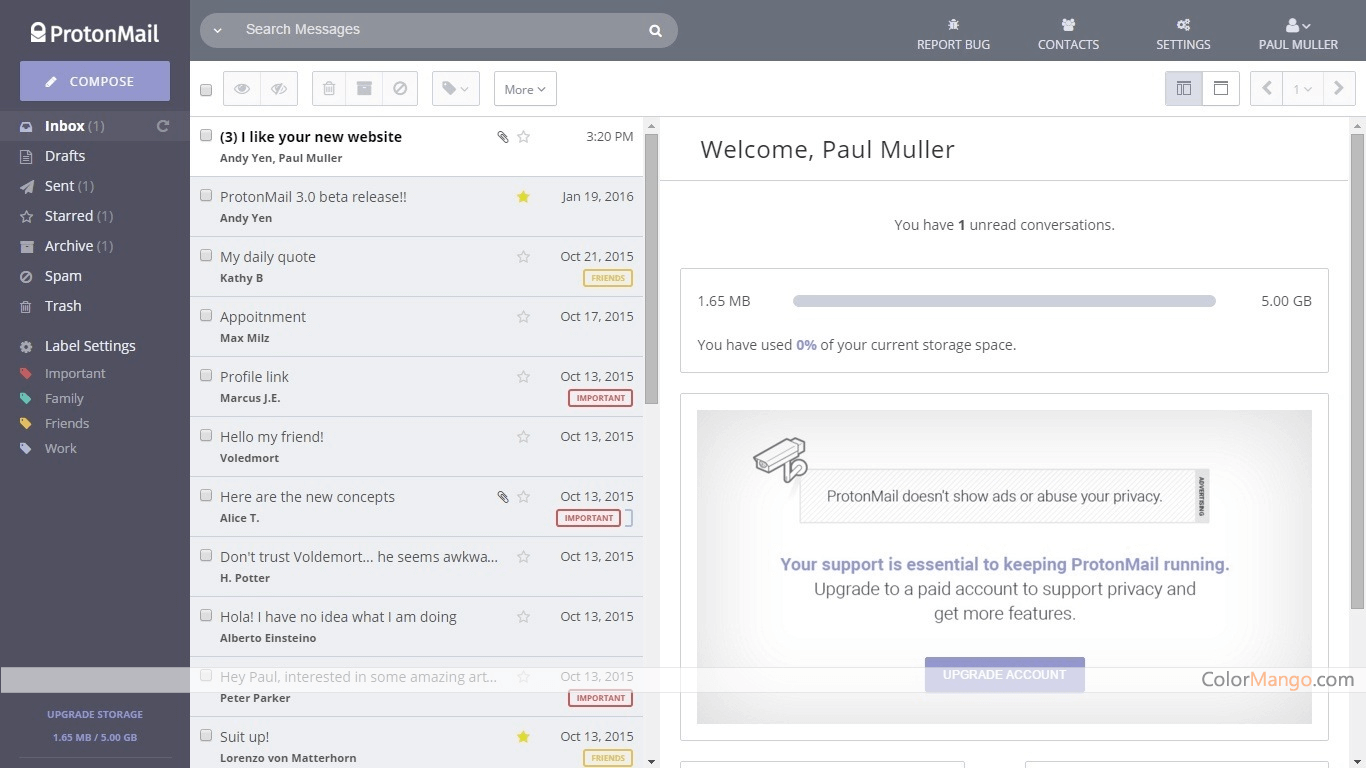The width and height of the screenshot is (1366, 768).
Task: Open the search options chevron
Action: coord(218,29)
